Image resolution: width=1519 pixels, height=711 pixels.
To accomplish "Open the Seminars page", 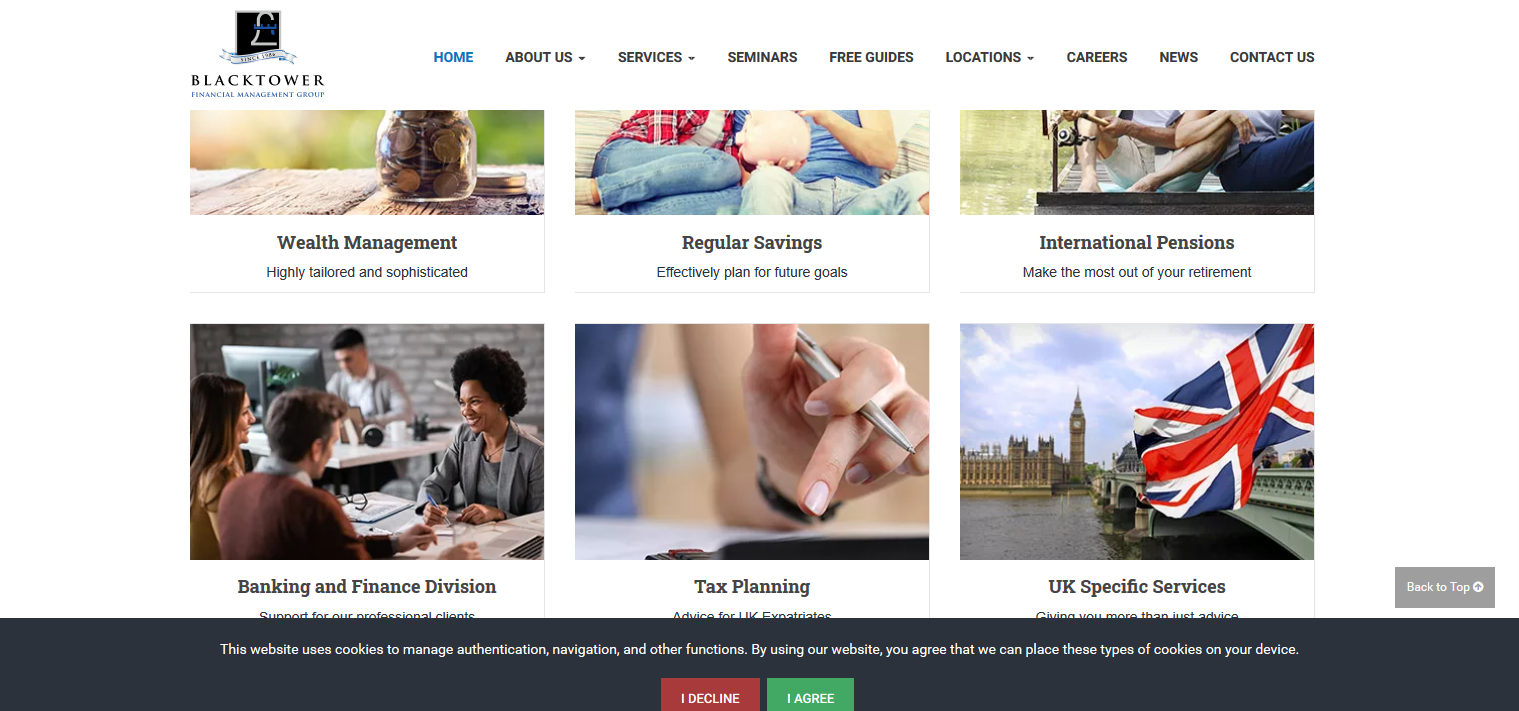I will pyautogui.click(x=762, y=57).
